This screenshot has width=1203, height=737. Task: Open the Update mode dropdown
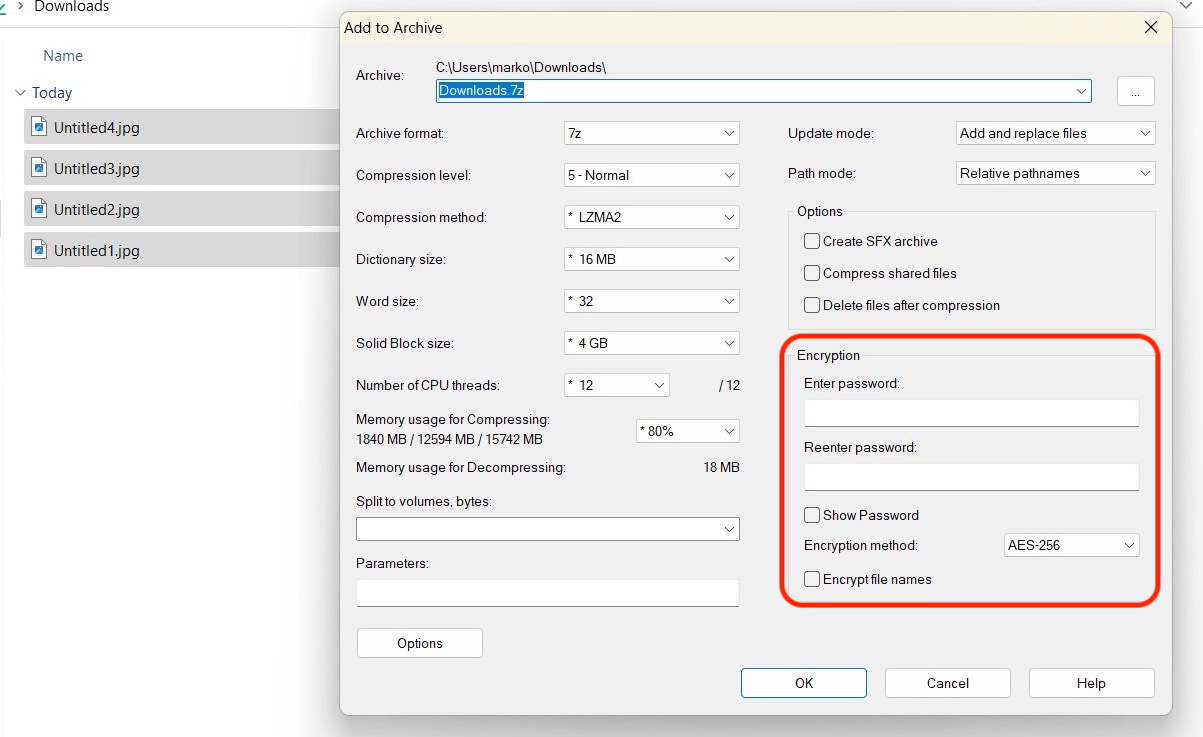tap(1055, 133)
